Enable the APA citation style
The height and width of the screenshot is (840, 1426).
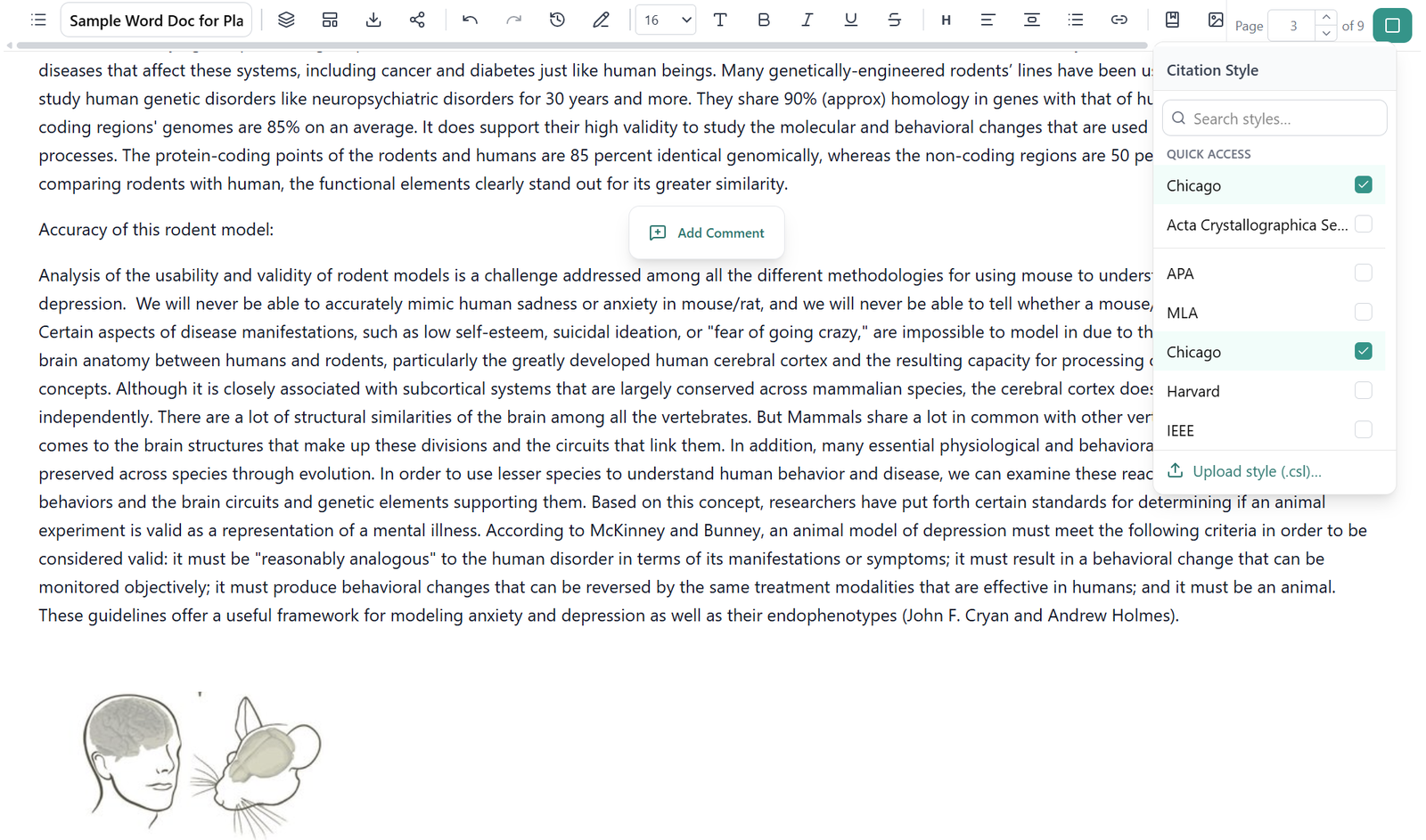[x=1363, y=273]
